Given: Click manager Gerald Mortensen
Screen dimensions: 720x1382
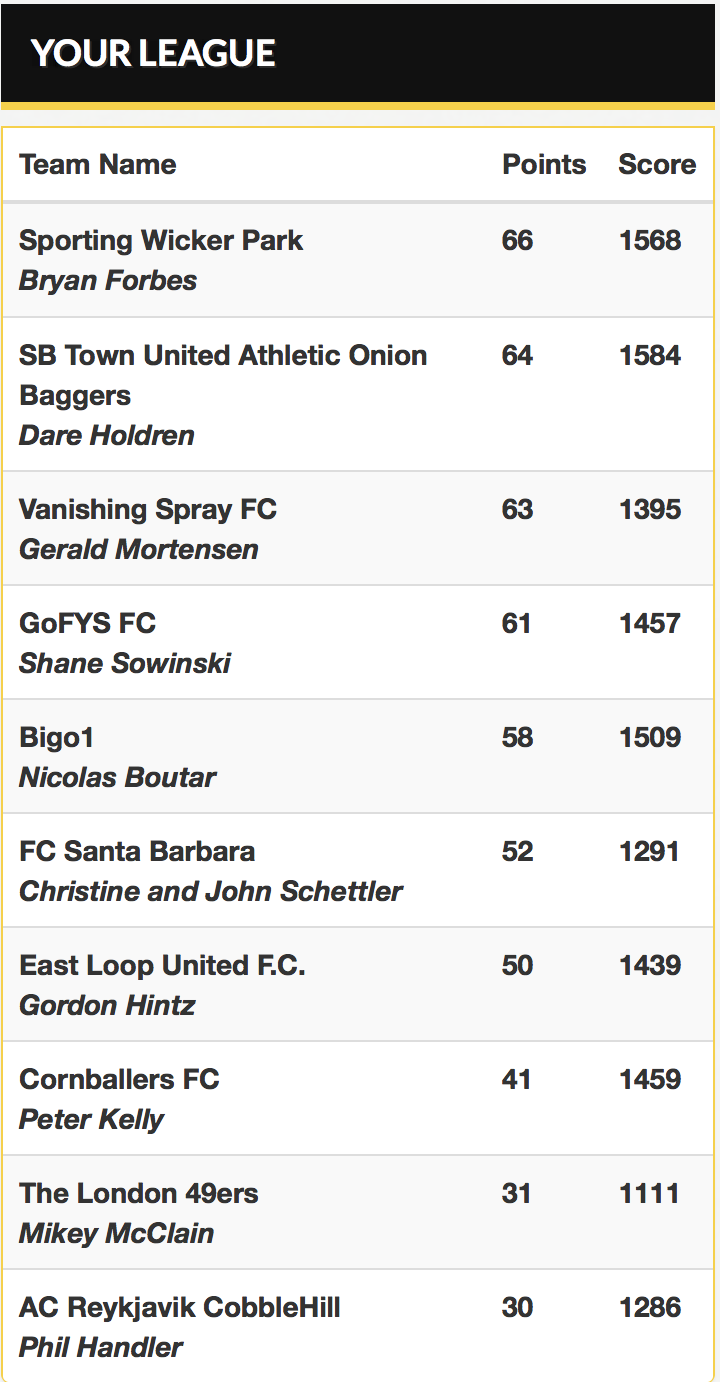Looking at the screenshot, I should pyautogui.click(x=139, y=550).
